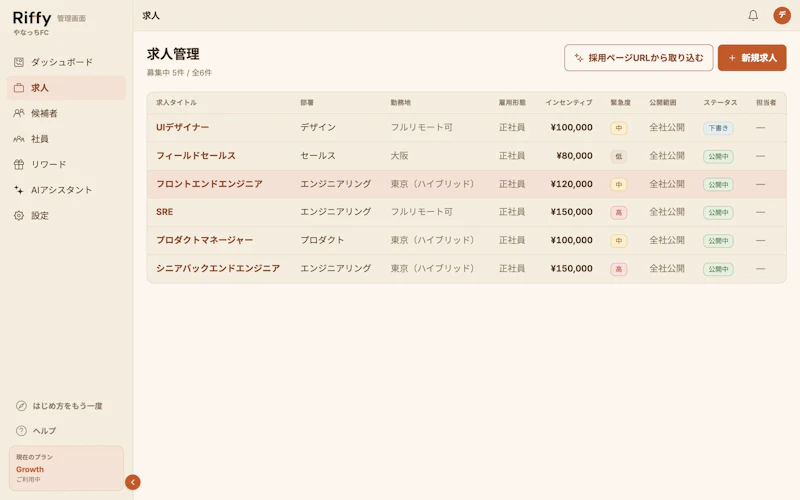This screenshot has height=500, width=800.
Task: Click the 担当者 column header
Action: [x=766, y=103]
